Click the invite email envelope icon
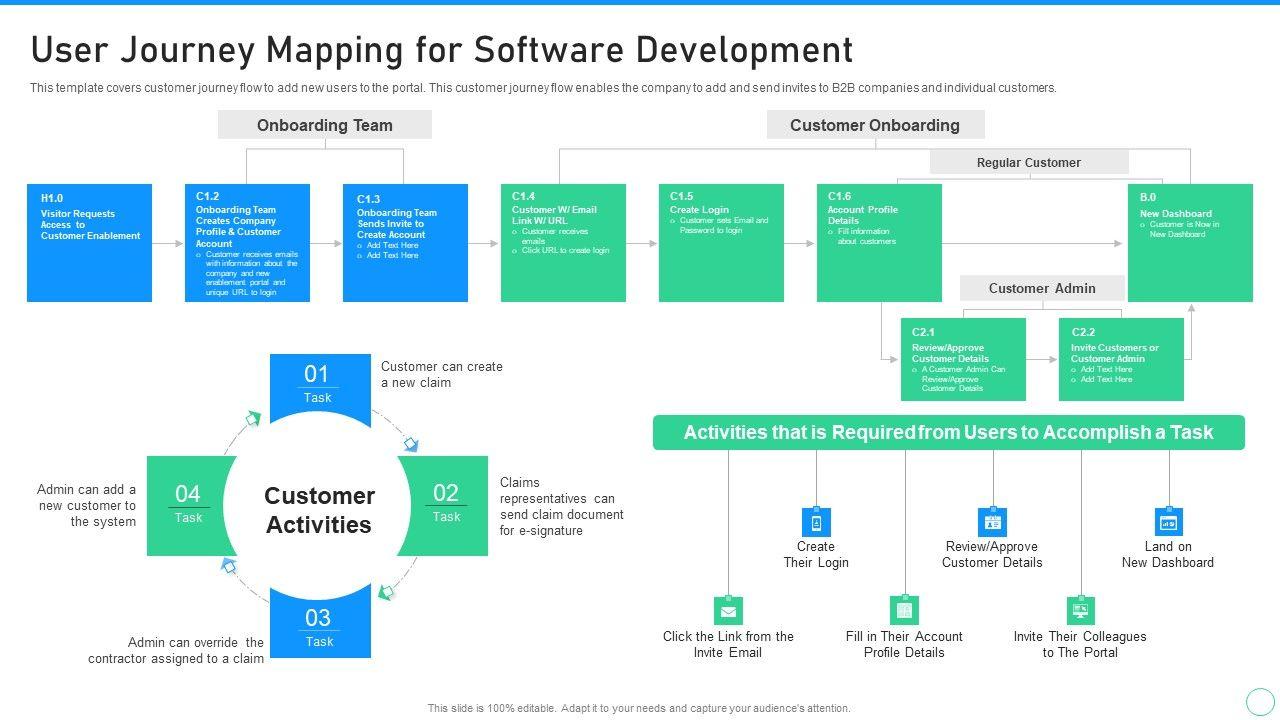 coord(728,611)
